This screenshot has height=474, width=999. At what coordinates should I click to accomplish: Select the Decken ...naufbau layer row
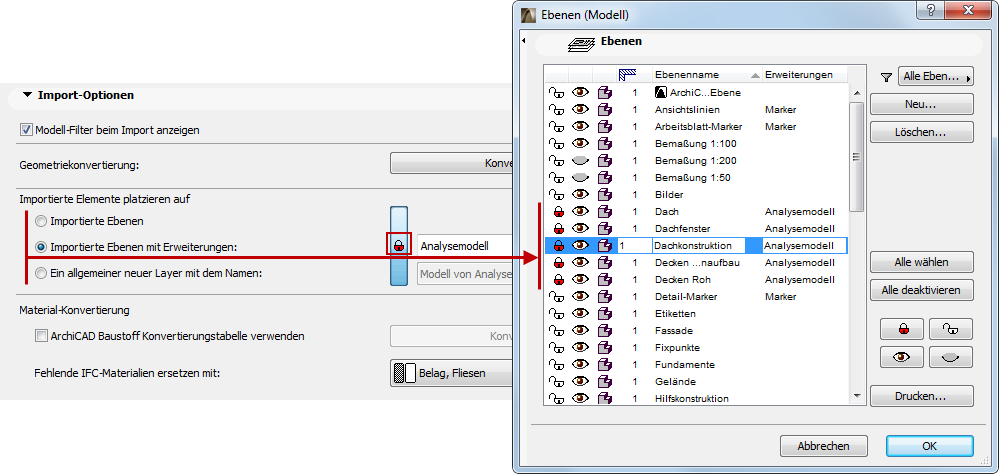[696, 262]
